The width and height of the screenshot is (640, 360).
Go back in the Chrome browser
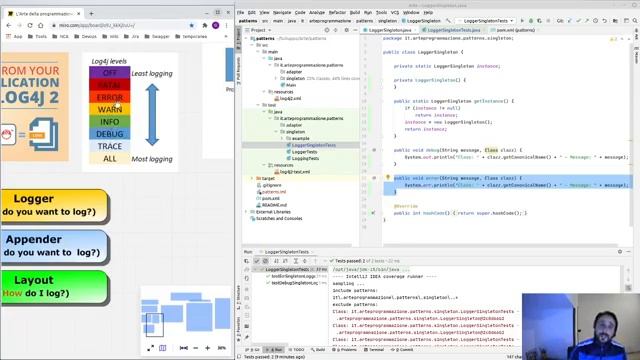tap(9, 25)
